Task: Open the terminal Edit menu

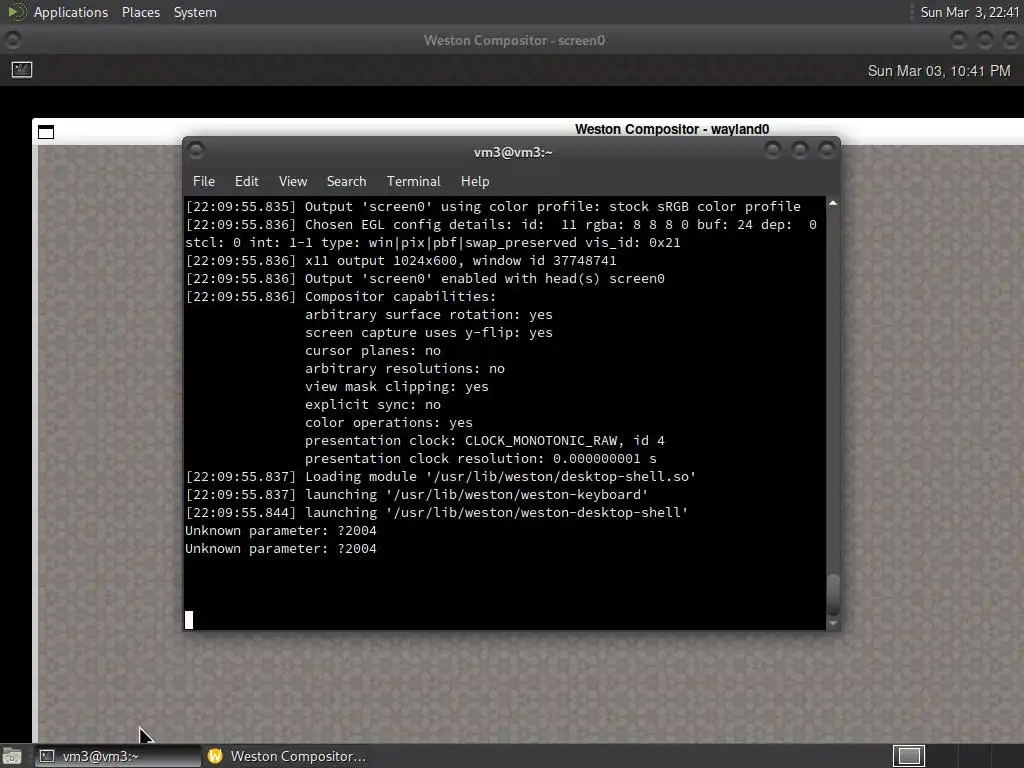Action: tap(246, 182)
